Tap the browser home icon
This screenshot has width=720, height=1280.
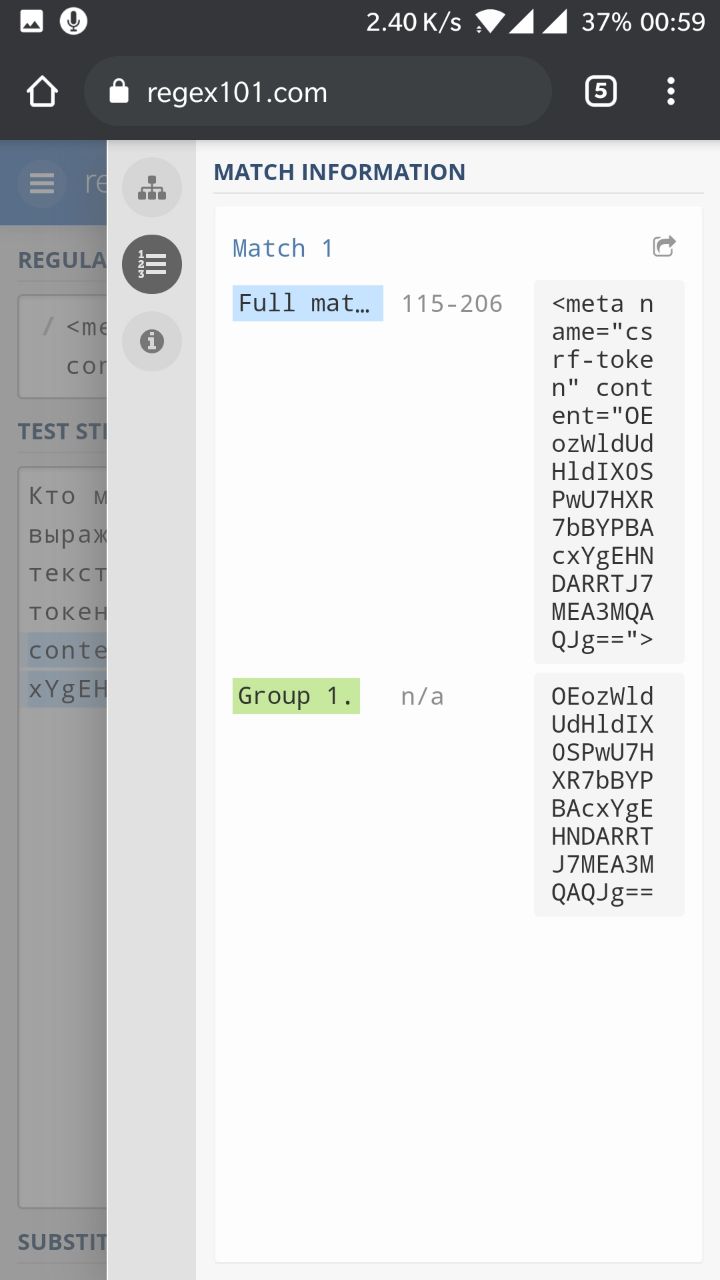(42, 92)
